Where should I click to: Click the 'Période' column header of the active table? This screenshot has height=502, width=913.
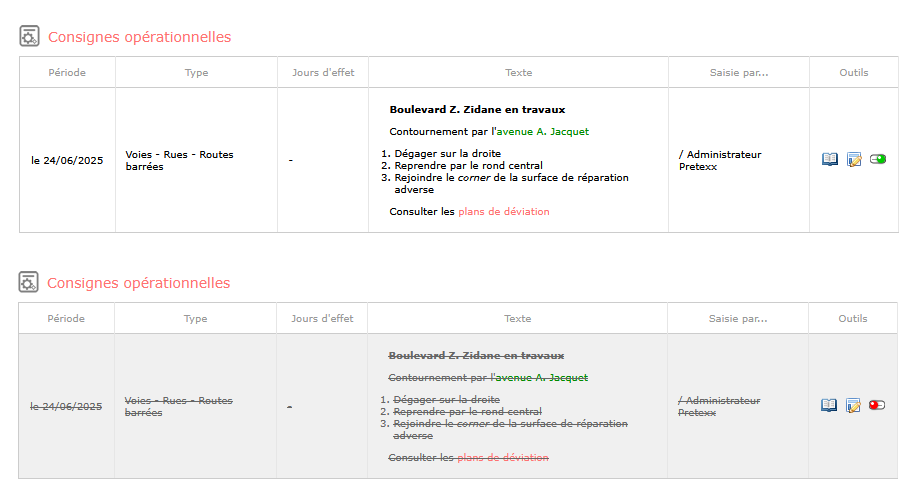tap(67, 72)
